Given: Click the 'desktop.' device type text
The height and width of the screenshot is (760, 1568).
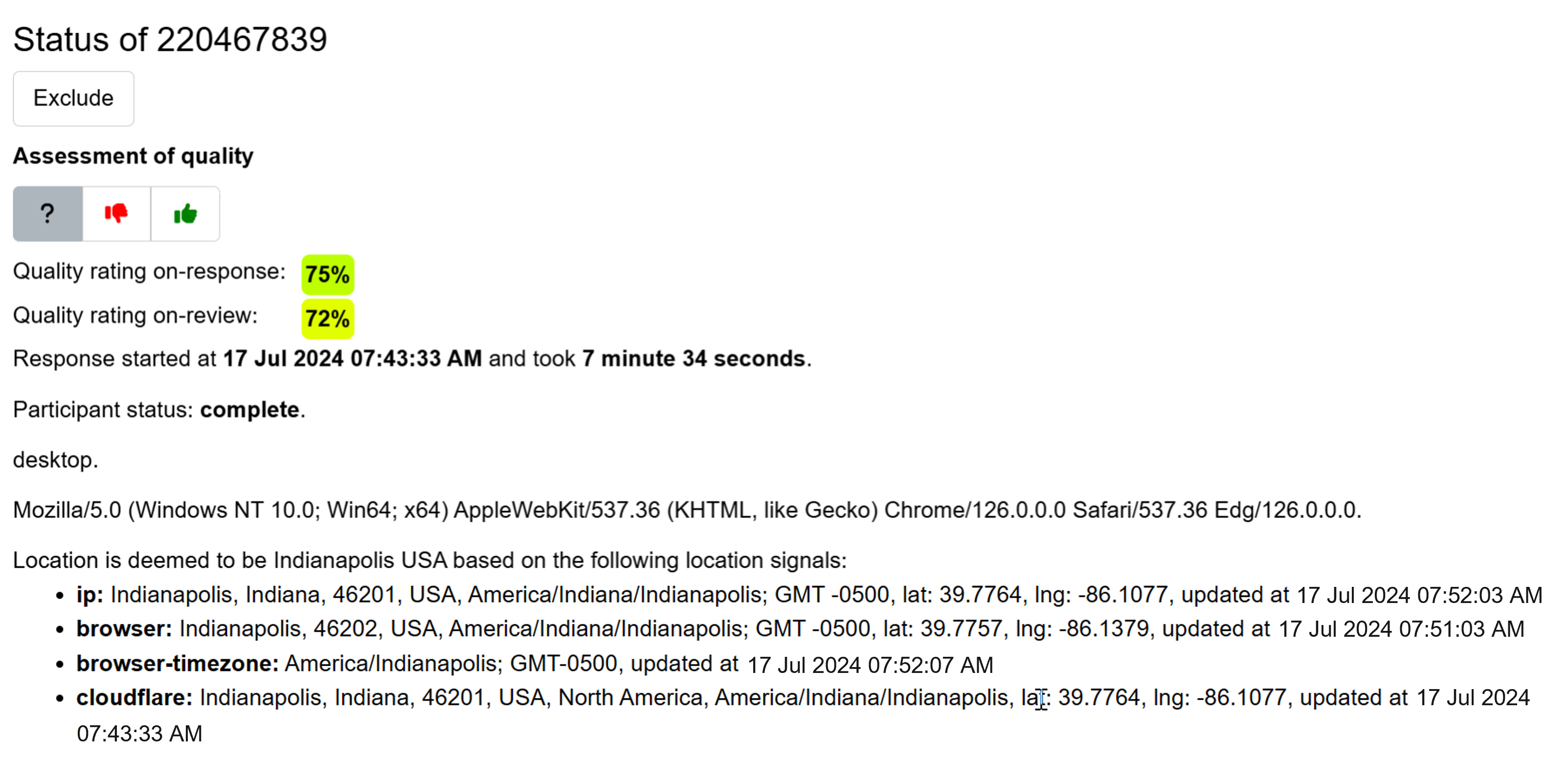Looking at the screenshot, I should (55, 460).
